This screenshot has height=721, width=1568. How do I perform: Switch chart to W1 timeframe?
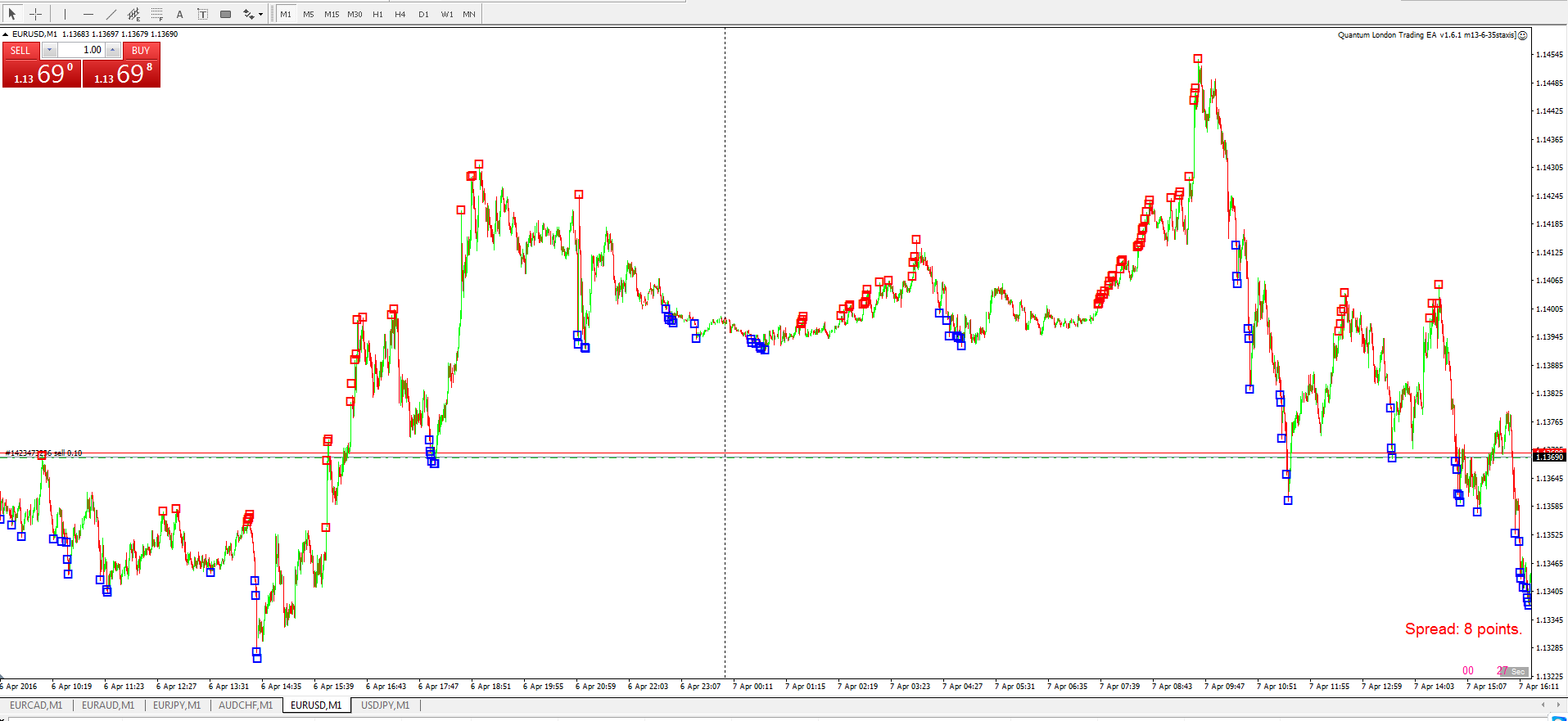[447, 14]
